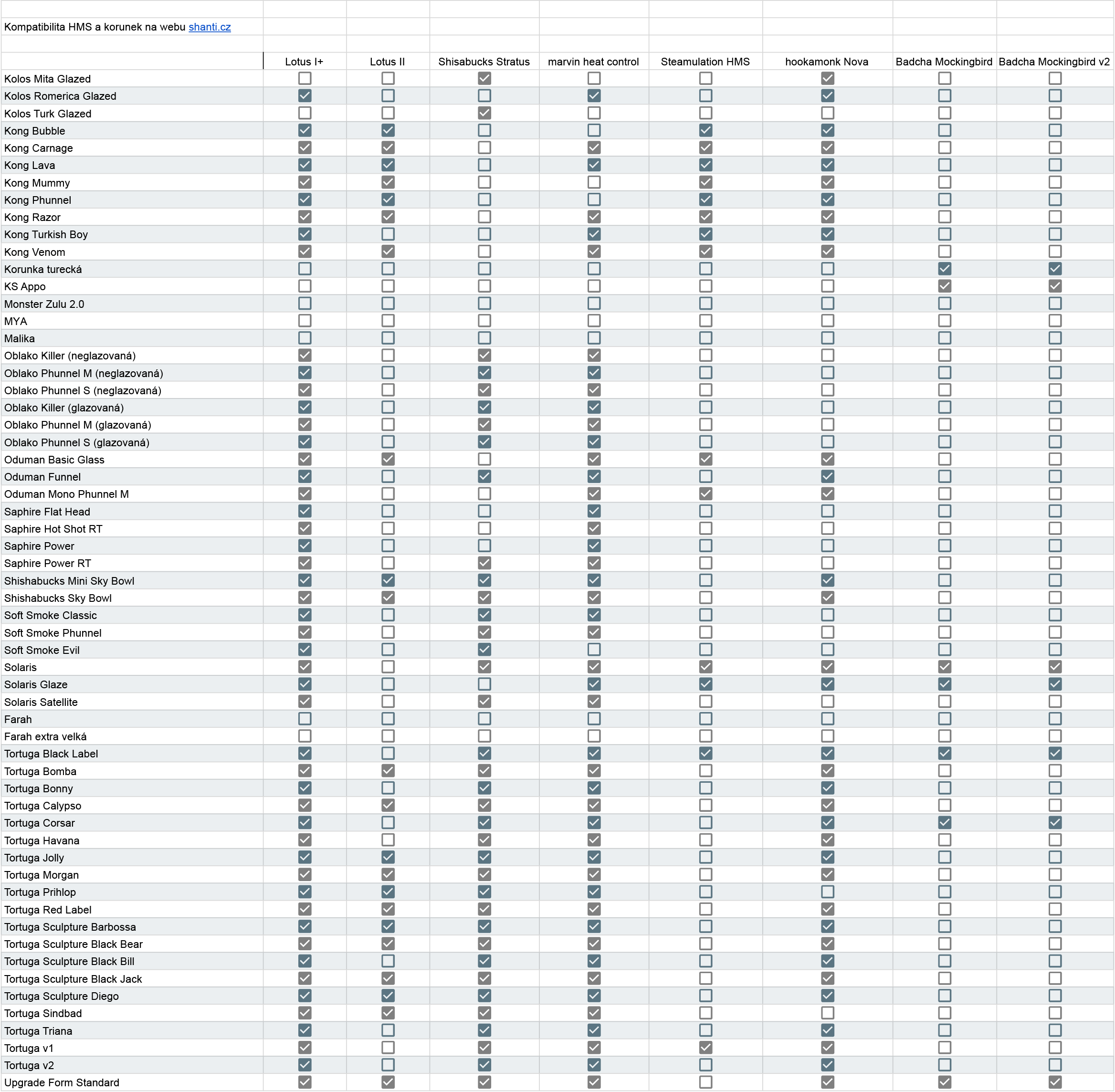Uncheck Badcha Mockingbird for Tortuga Corsar
The width and height of the screenshot is (1115, 1092).
point(944,822)
